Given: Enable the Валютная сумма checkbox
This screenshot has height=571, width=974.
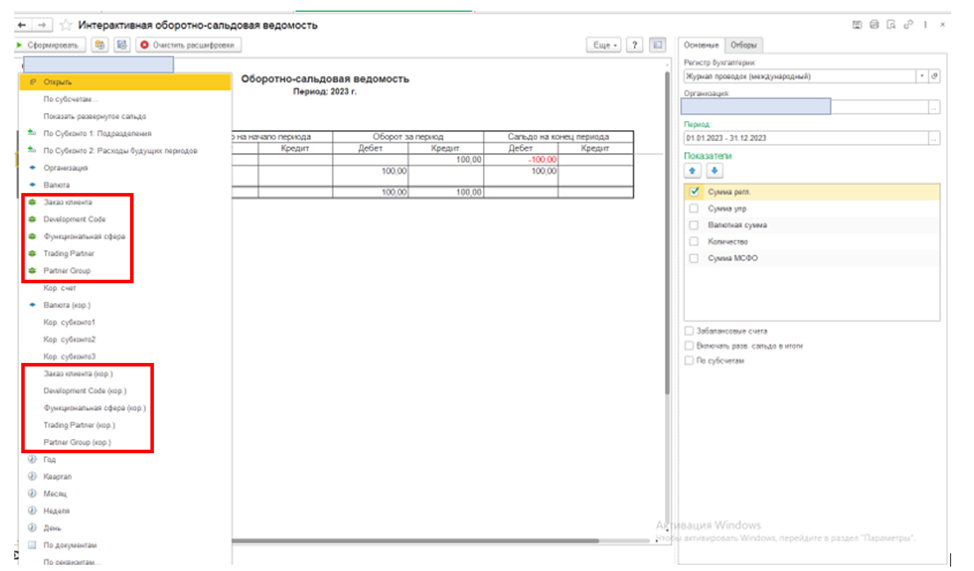Looking at the screenshot, I should pos(693,225).
